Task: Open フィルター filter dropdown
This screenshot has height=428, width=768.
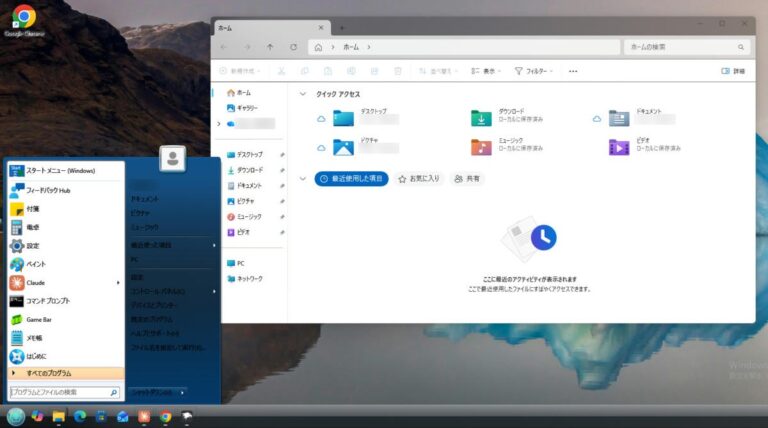Action: click(534, 71)
